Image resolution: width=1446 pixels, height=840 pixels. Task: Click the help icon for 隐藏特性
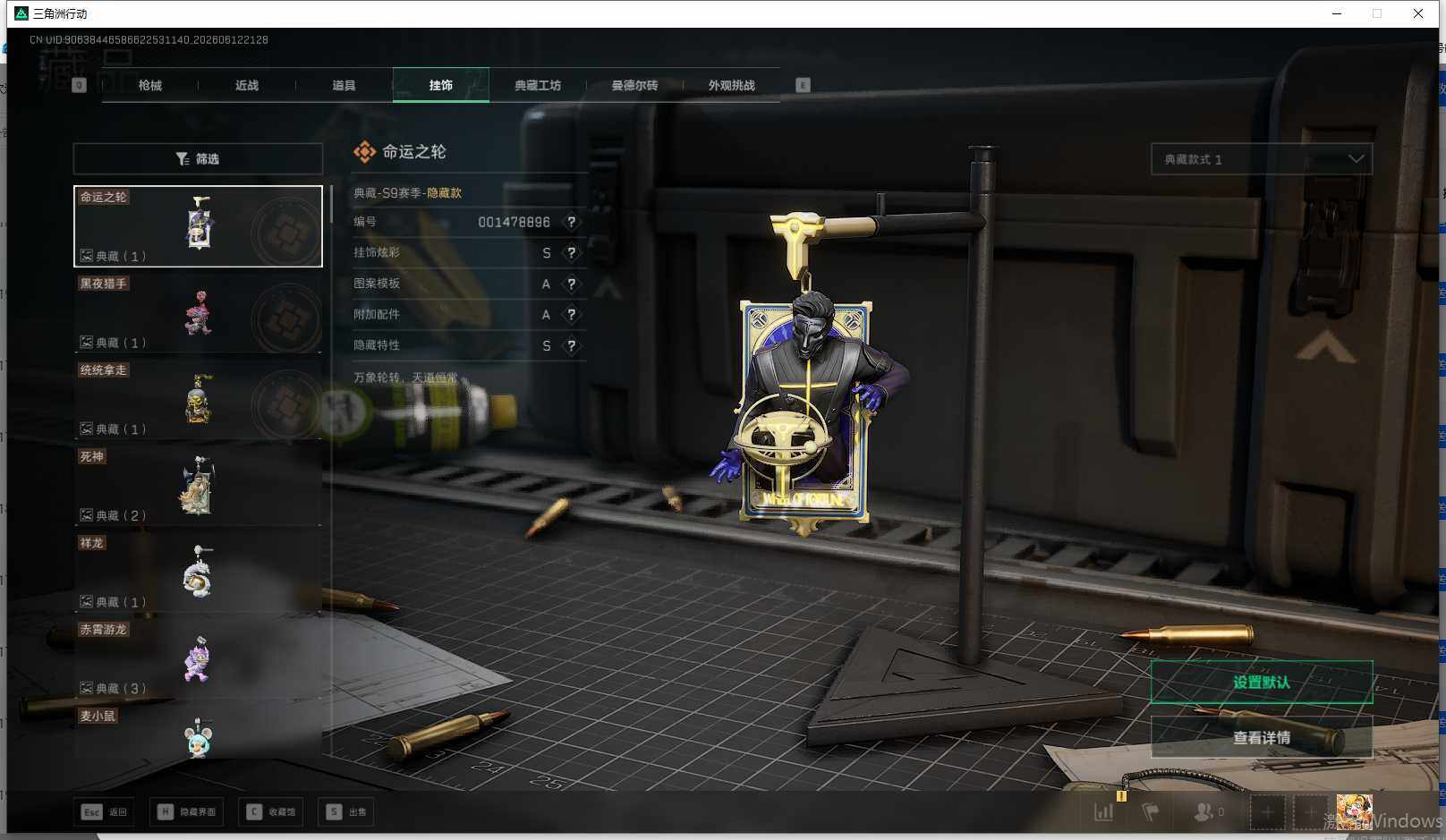point(571,345)
